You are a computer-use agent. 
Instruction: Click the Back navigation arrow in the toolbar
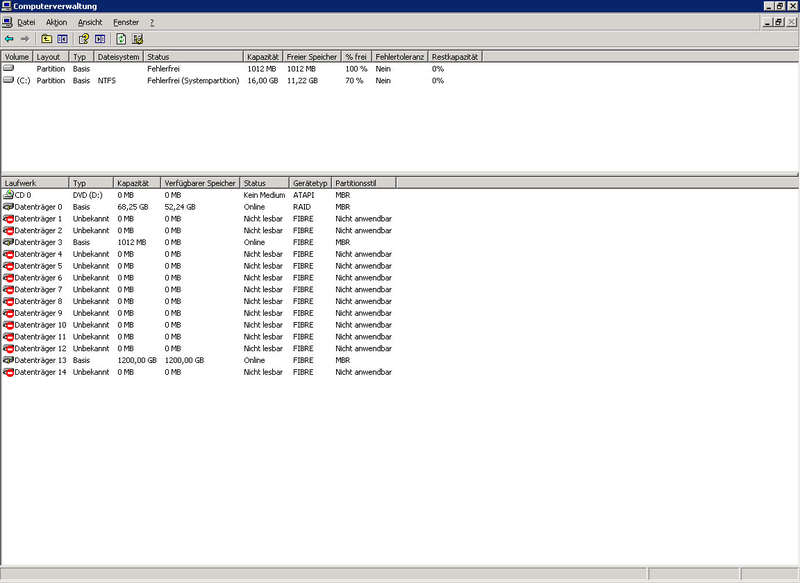click(x=9, y=39)
